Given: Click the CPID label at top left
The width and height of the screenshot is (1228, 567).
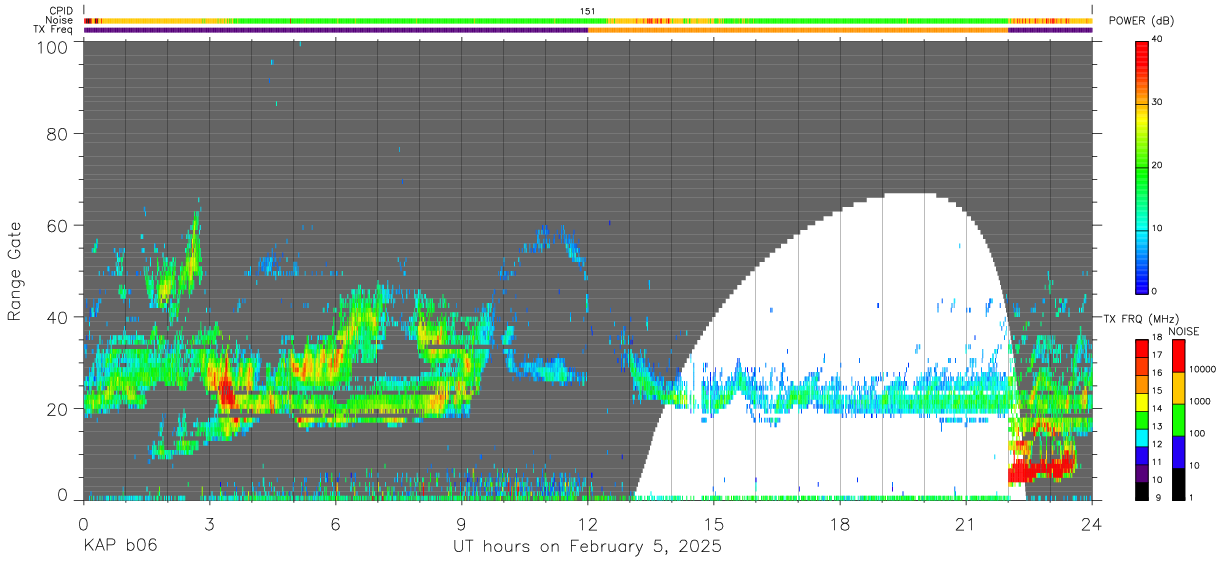Looking at the screenshot, I should (61, 11).
